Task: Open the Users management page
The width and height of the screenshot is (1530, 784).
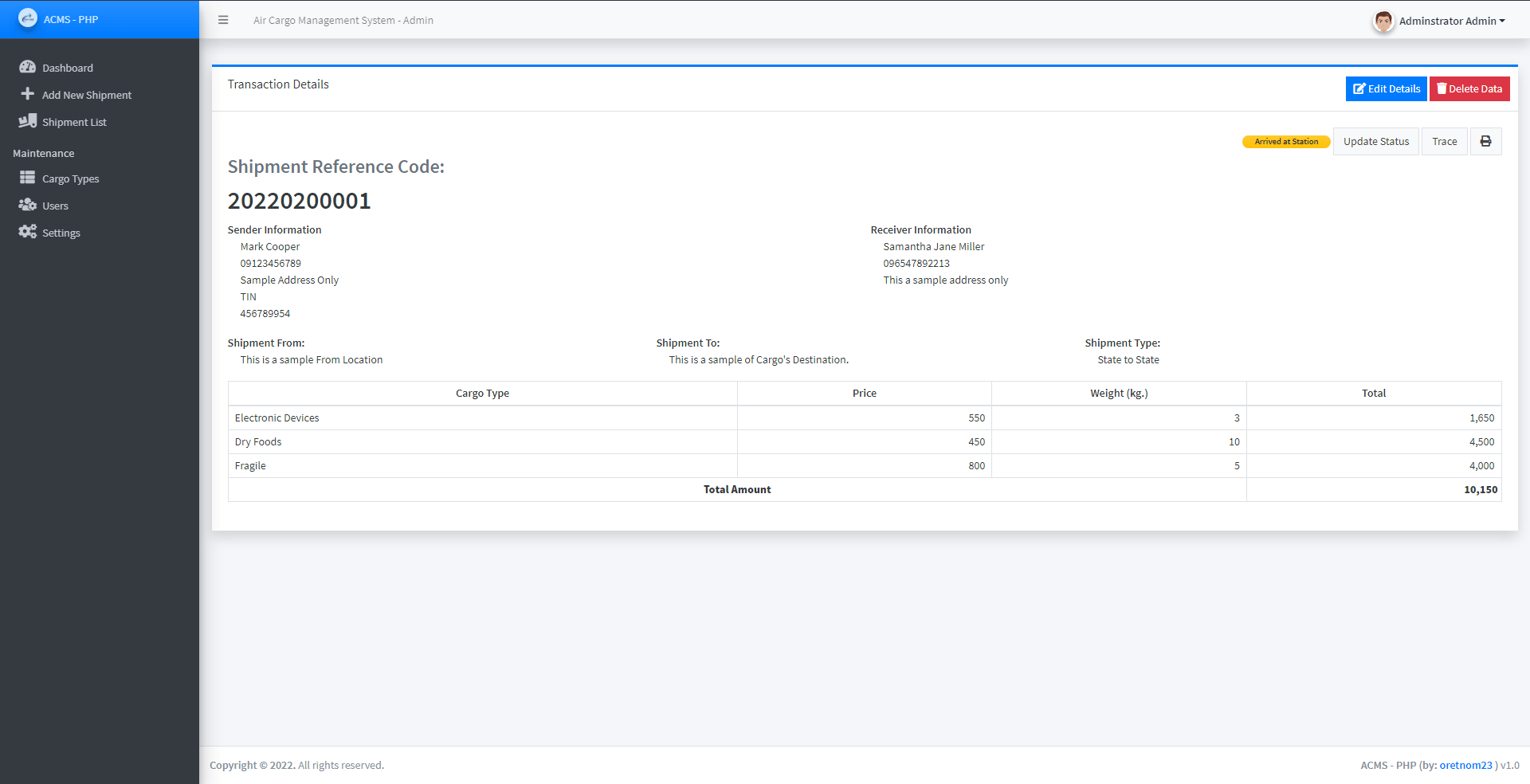Action: point(55,205)
